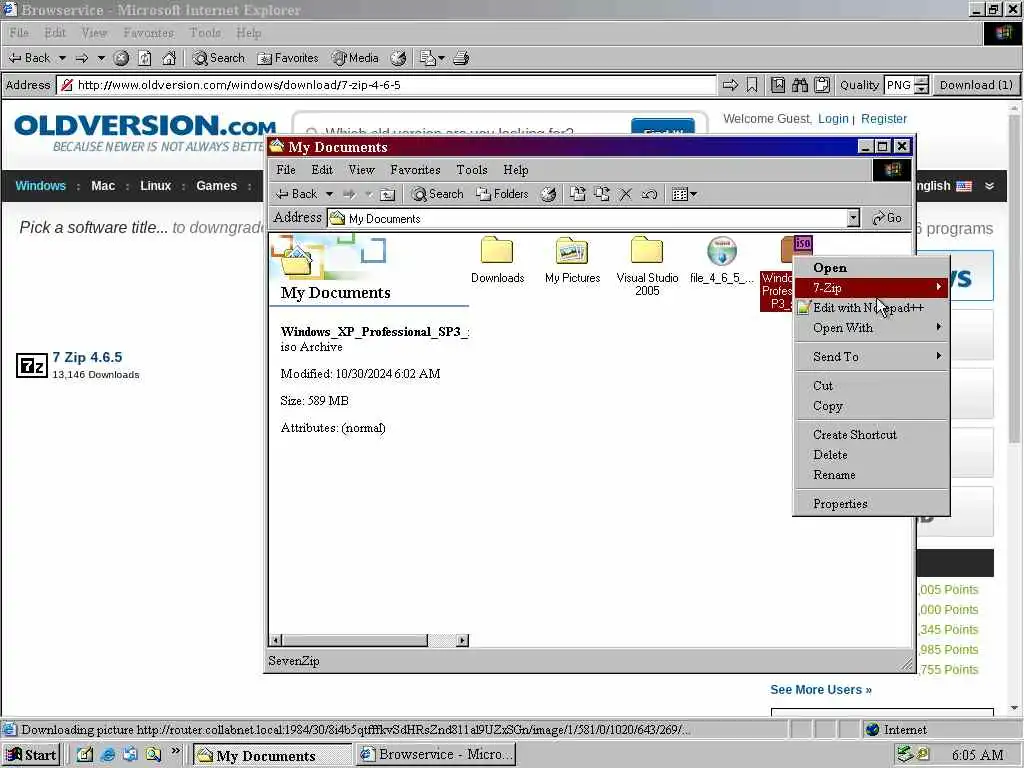Screen dimensions: 1024x768
Task: Click the Download (1) button
Action: (976, 85)
